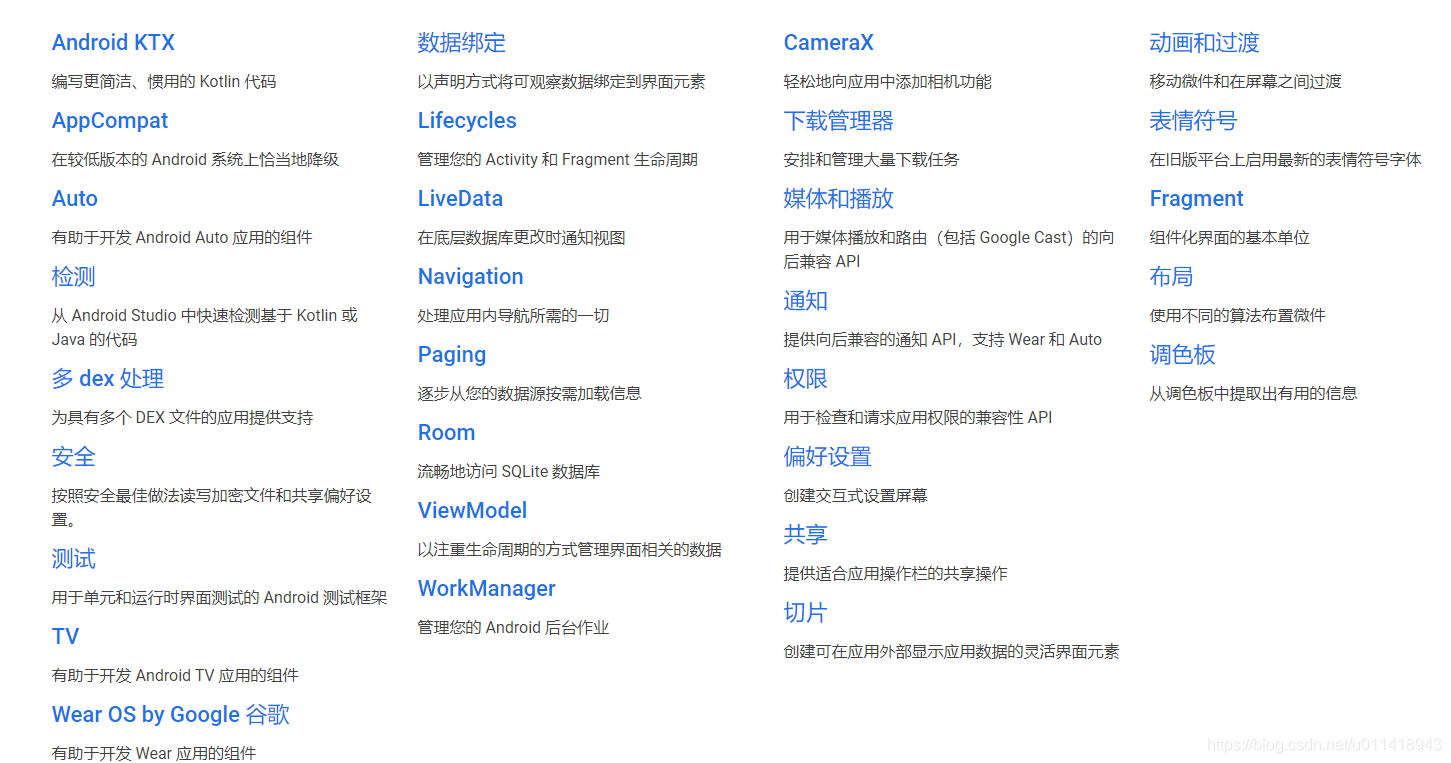Click text '使用不同的算法布置微件'

click(1238, 316)
